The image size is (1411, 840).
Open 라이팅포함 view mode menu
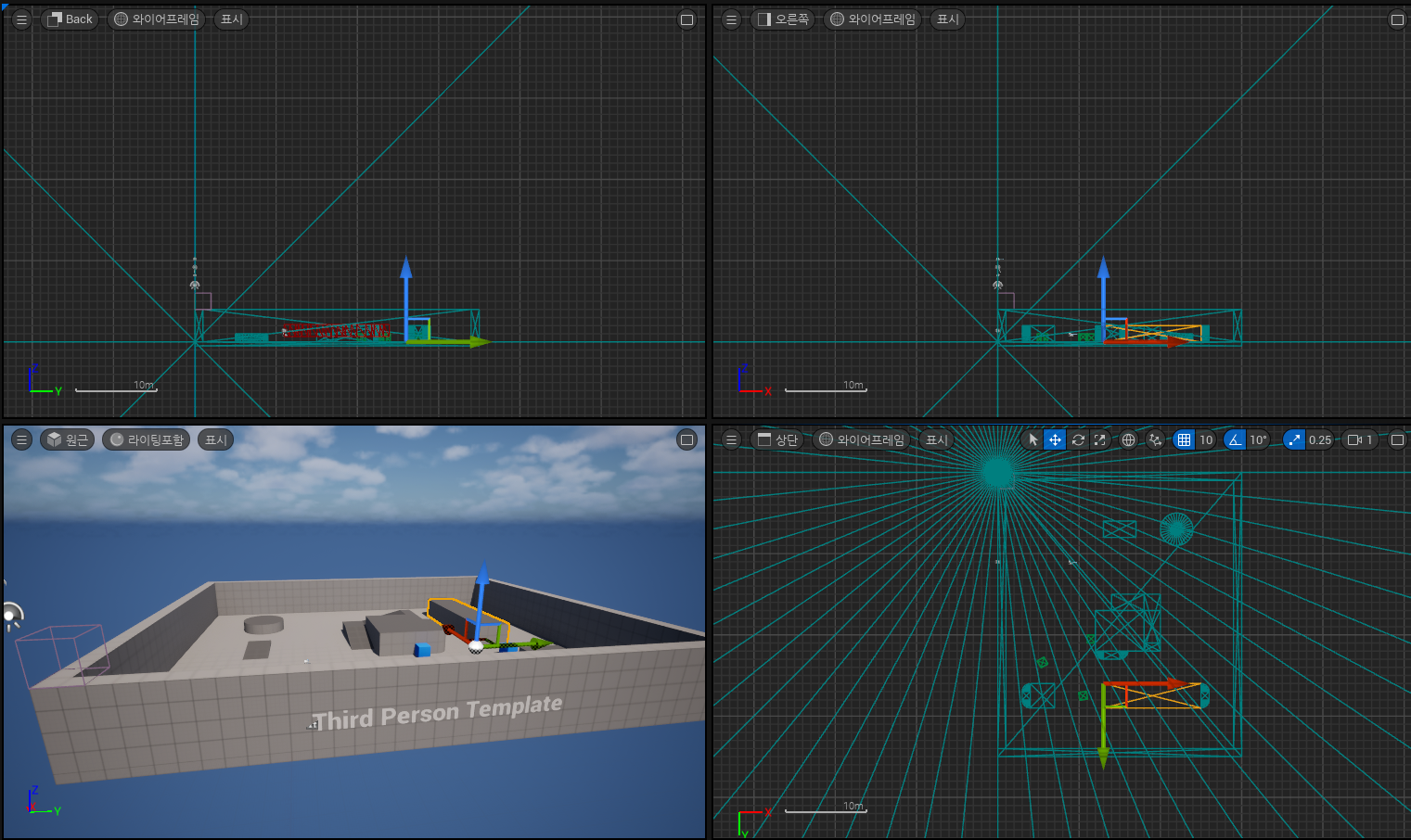147,439
